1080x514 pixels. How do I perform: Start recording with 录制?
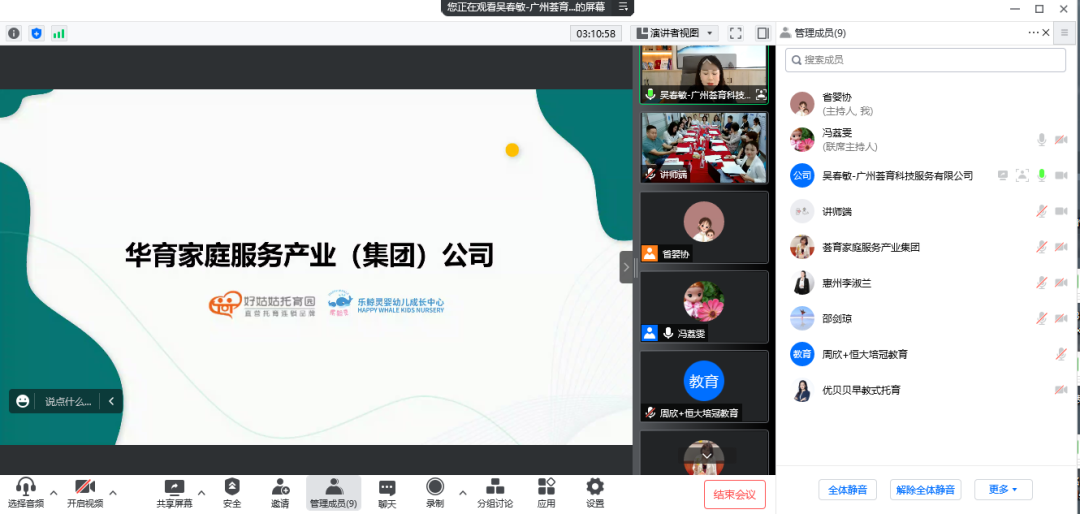coord(435,493)
